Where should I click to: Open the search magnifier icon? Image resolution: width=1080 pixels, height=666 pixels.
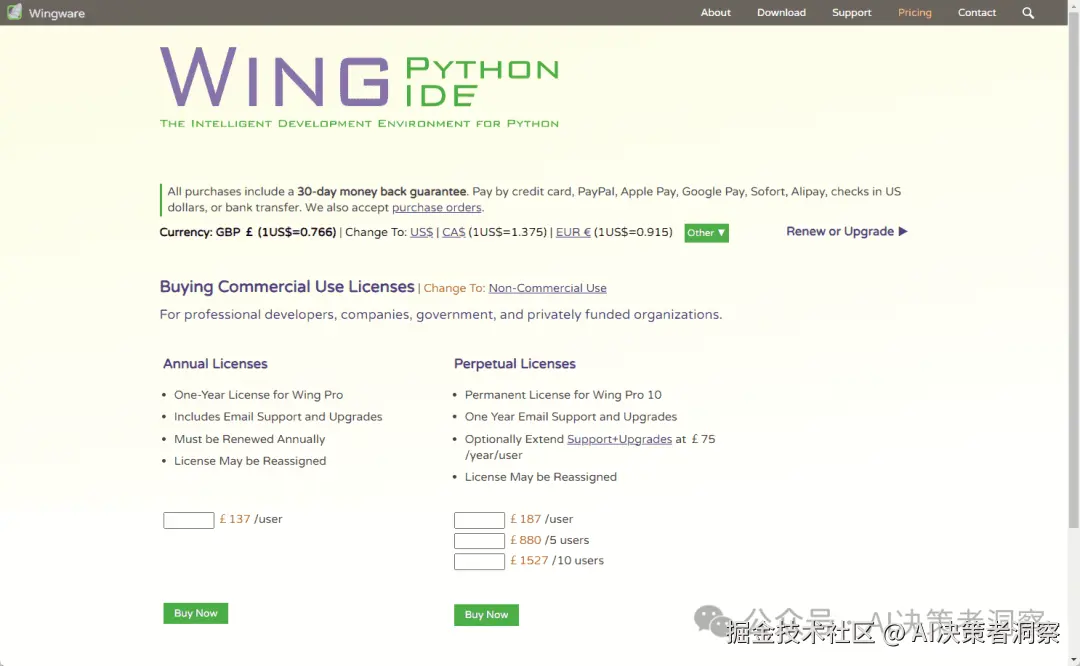click(1028, 13)
